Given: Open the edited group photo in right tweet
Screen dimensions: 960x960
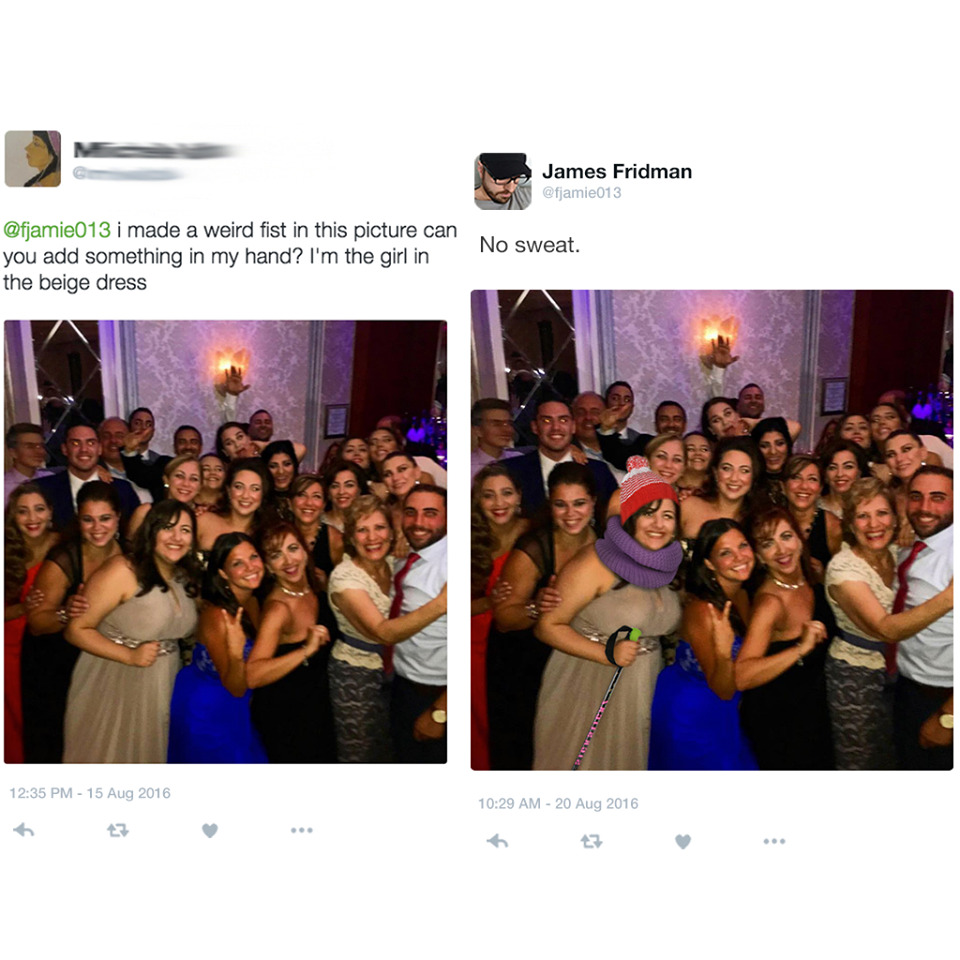Looking at the screenshot, I should [712, 530].
